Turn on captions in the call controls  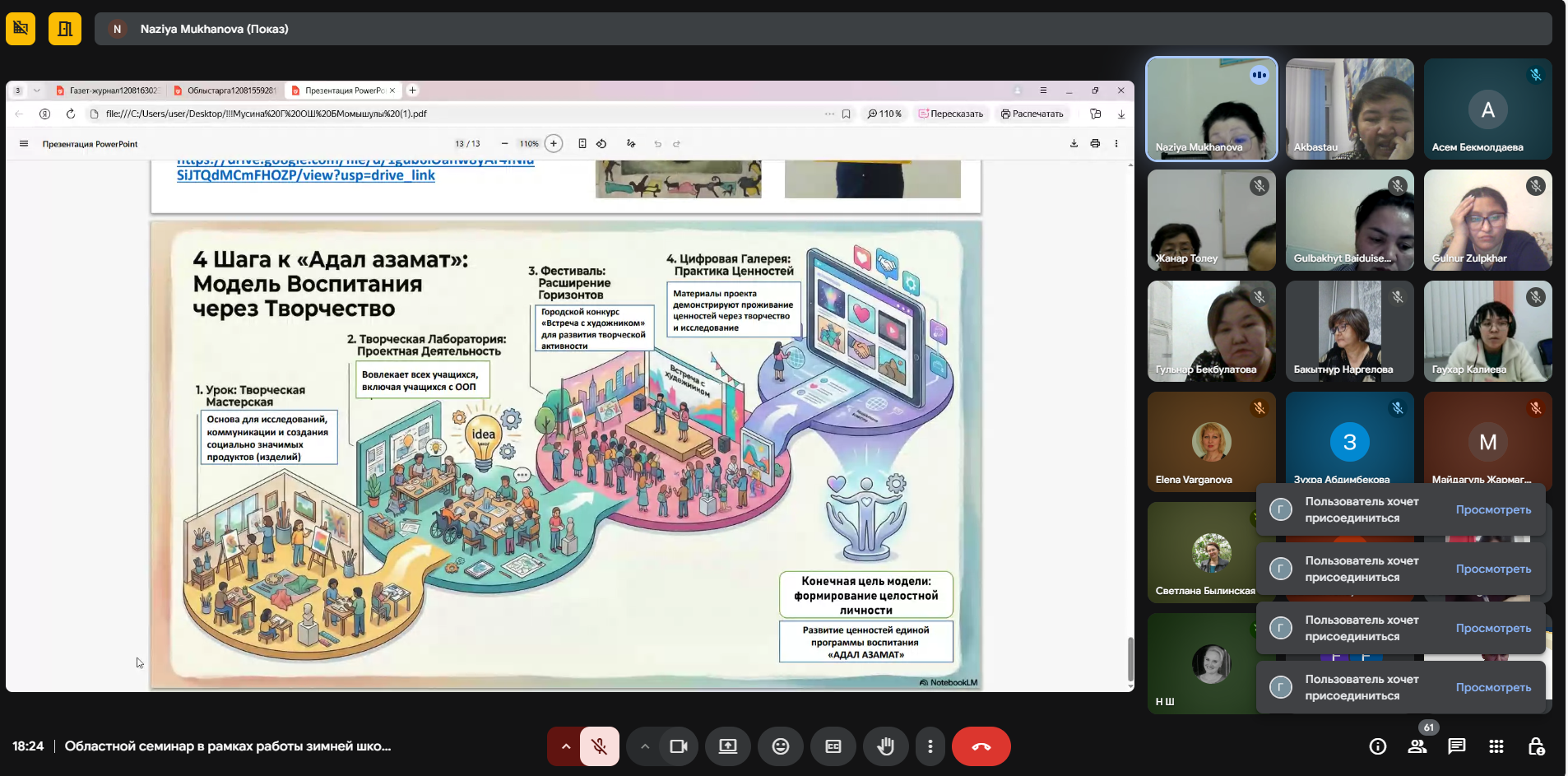[833, 746]
